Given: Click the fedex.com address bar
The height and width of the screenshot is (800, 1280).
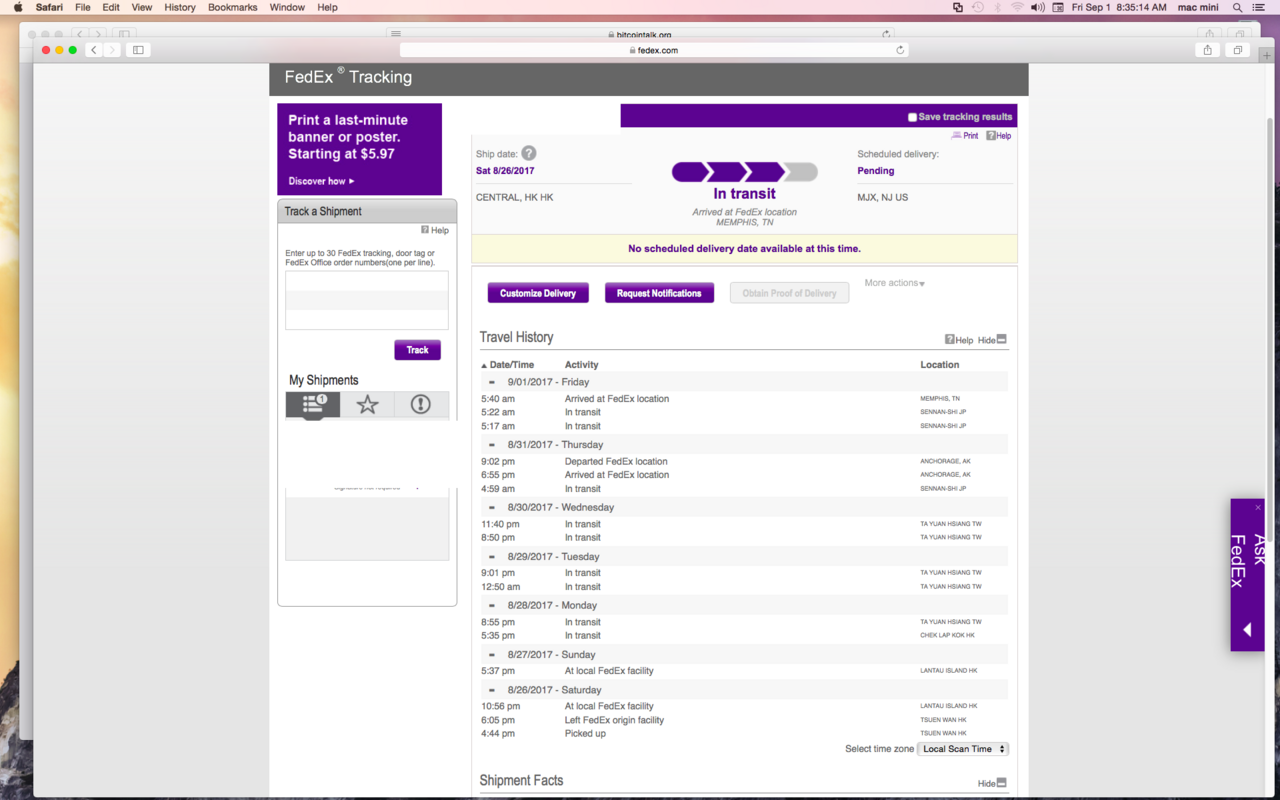Looking at the screenshot, I should [654, 50].
